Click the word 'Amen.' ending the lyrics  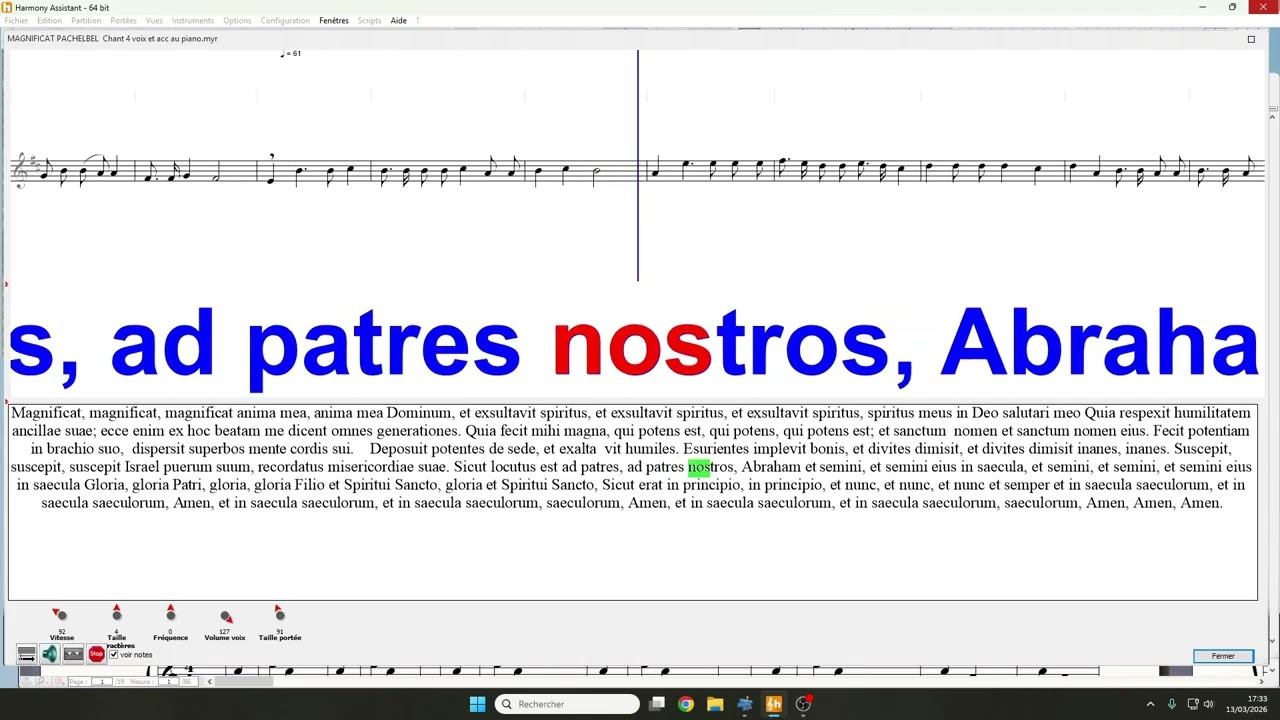pyautogui.click(x=1202, y=503)
